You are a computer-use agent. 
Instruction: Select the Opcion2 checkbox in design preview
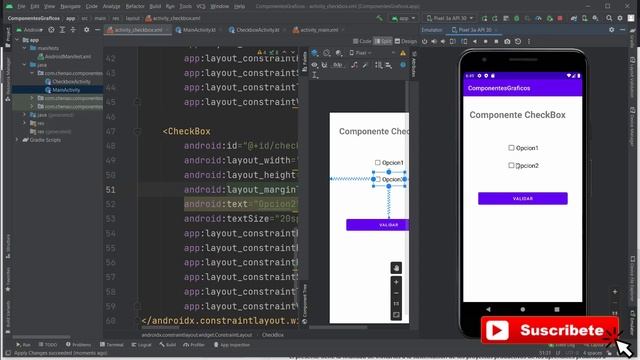coord(389,179)
